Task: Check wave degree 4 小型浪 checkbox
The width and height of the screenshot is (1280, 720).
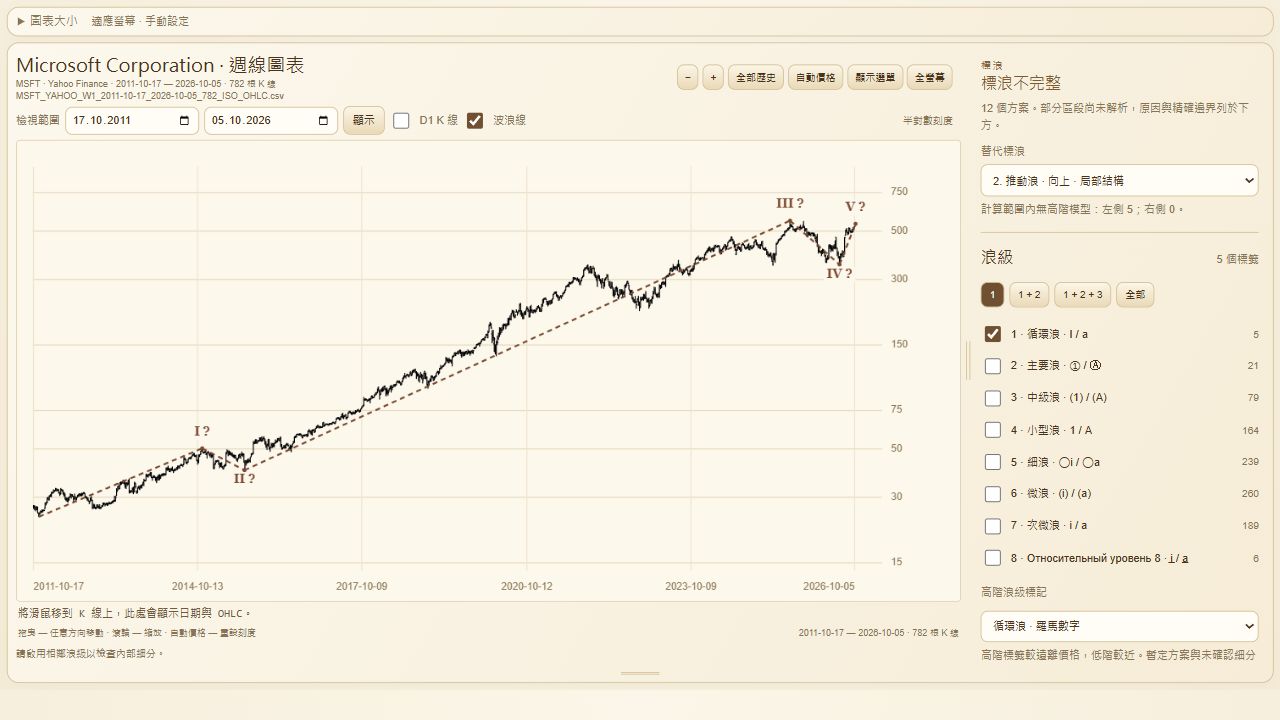Action: 993,430
